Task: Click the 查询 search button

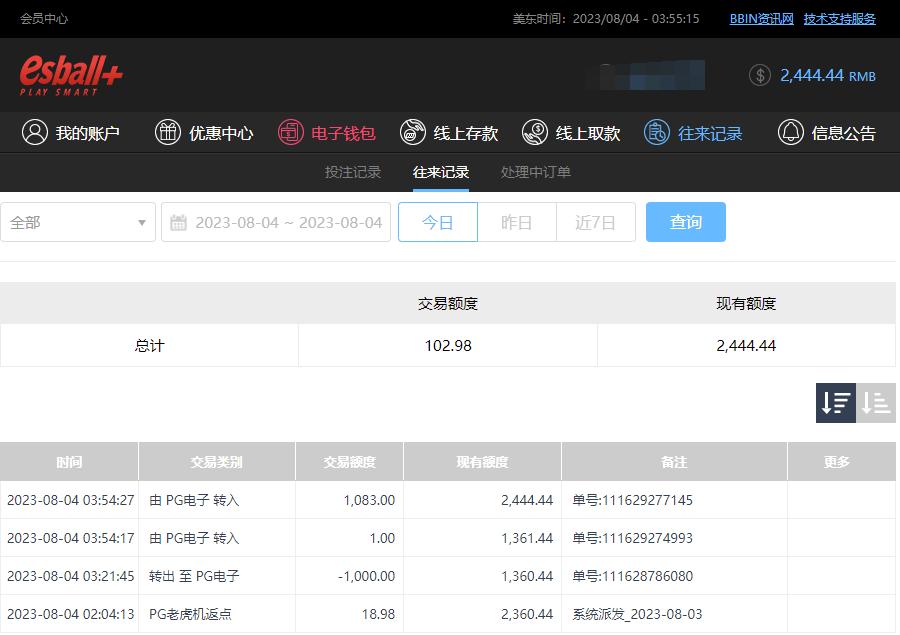Action: tap(686, 222)
